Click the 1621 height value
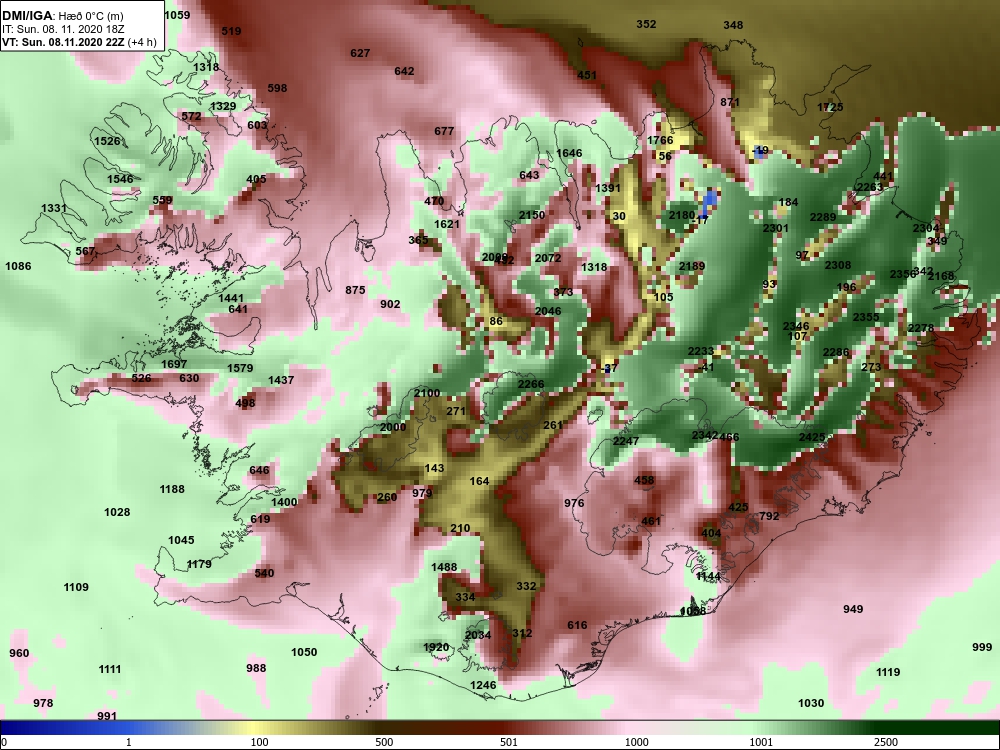 [447, 224]
